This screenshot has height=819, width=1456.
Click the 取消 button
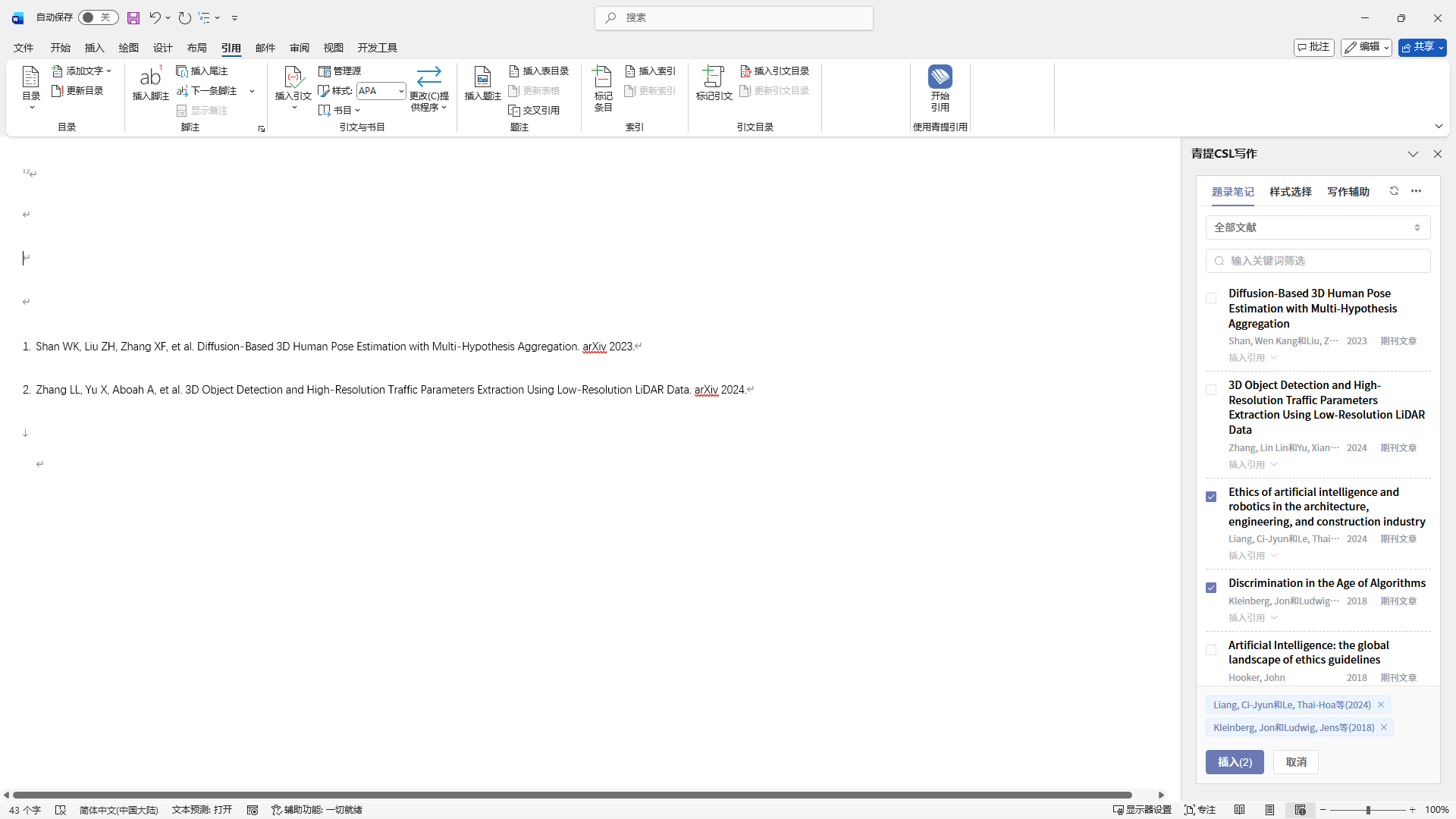click(x=1295, y=762)
